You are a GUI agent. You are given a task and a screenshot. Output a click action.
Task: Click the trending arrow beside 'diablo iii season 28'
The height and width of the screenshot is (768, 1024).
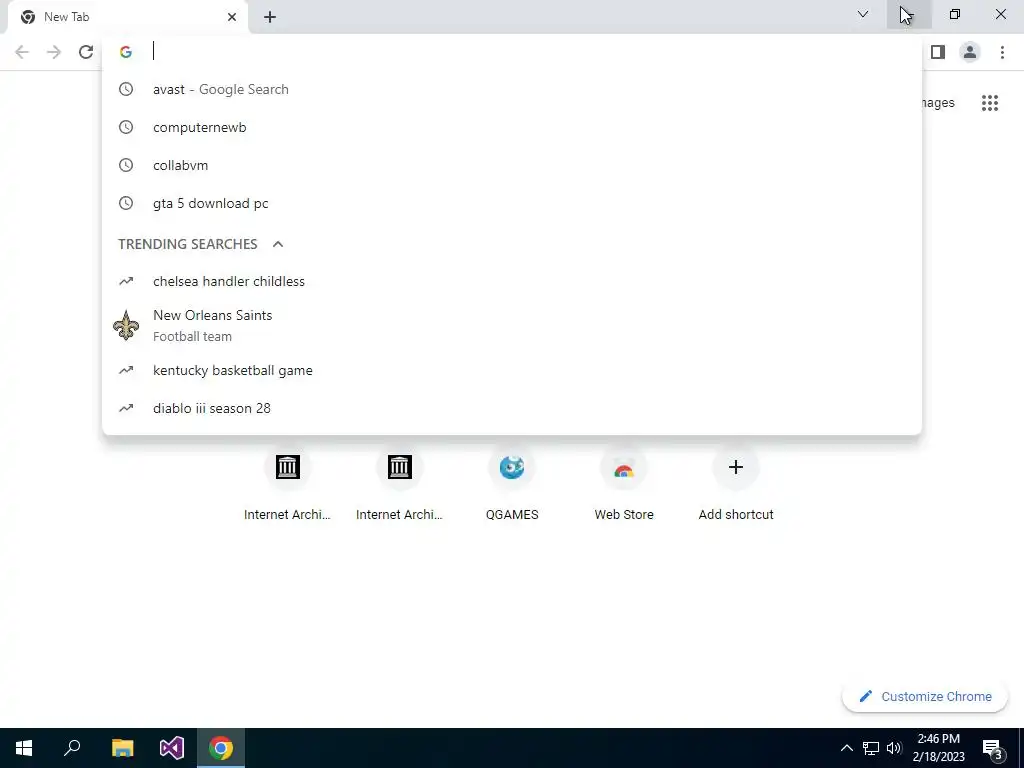126,408
